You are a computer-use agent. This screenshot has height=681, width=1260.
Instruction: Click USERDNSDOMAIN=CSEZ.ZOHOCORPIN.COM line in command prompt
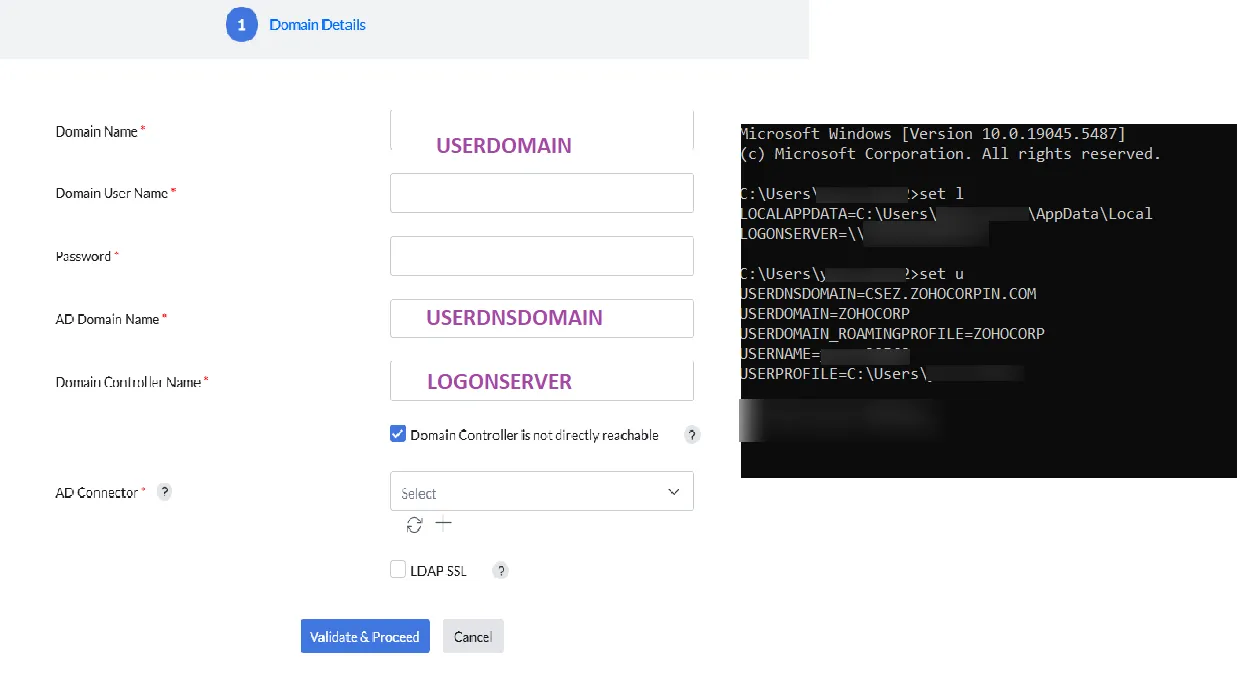tap(888, 294)
